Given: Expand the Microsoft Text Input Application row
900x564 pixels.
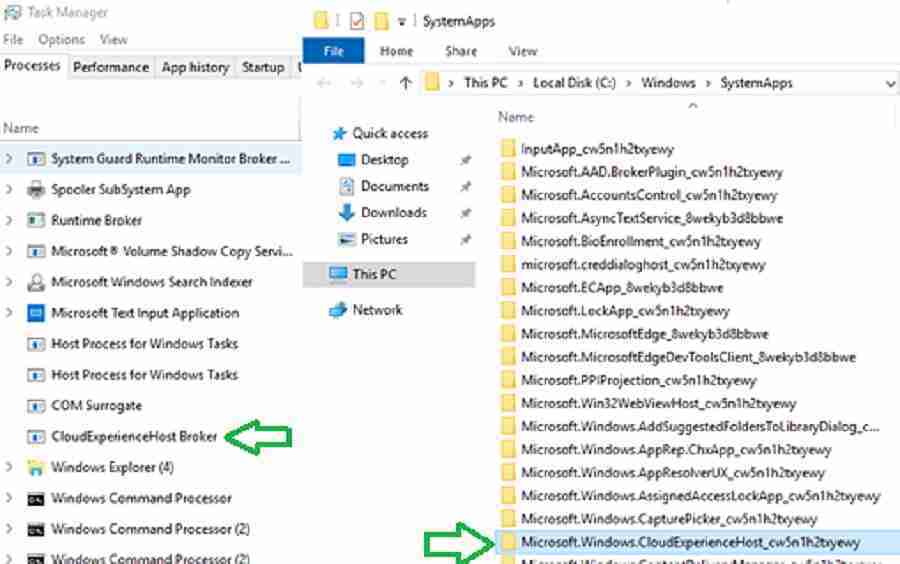Looking at the screenshot, I should tap(9, 313).
